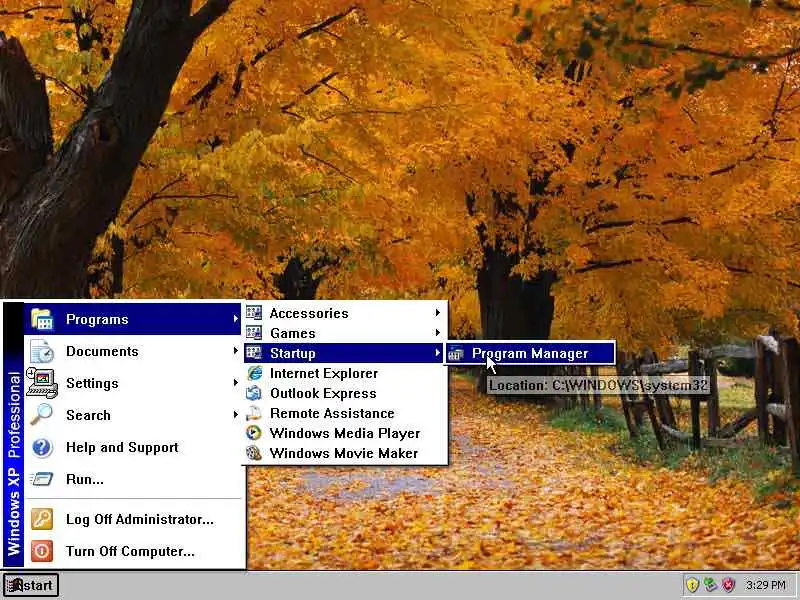Image resolution: width=800 pixels, height=600 pixels.
Task: Click the green network tray icon
Action: click(710, 585)
